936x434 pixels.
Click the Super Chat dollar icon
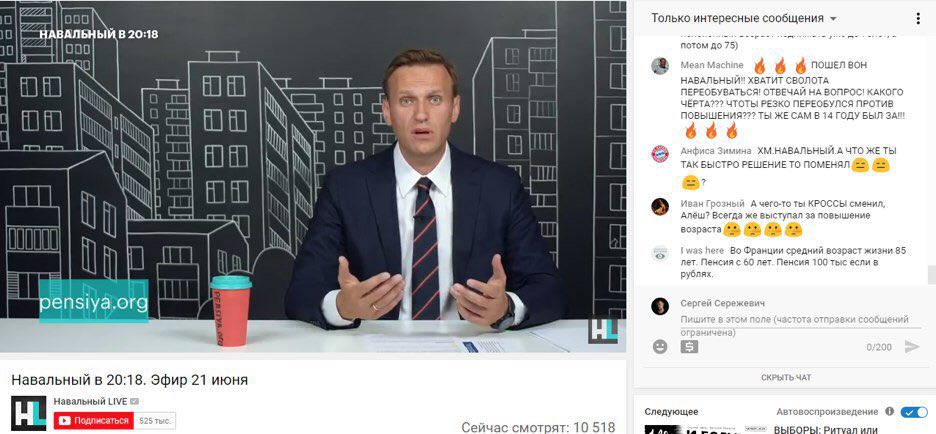pos(689,346)
